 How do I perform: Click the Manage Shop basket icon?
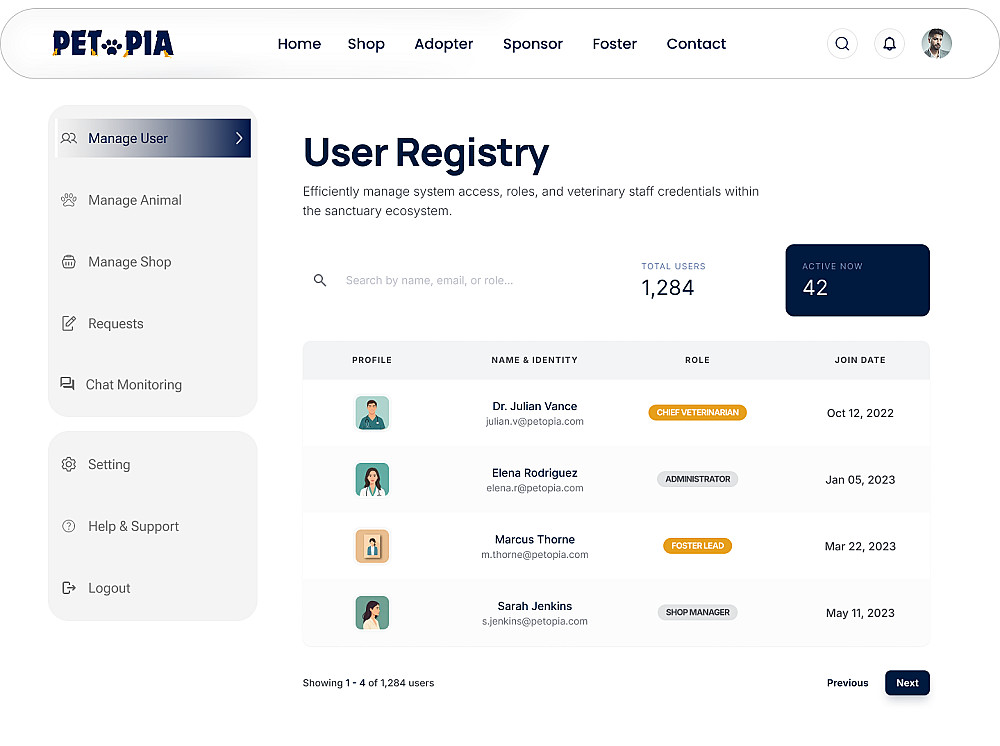click(x=69, y=262)
